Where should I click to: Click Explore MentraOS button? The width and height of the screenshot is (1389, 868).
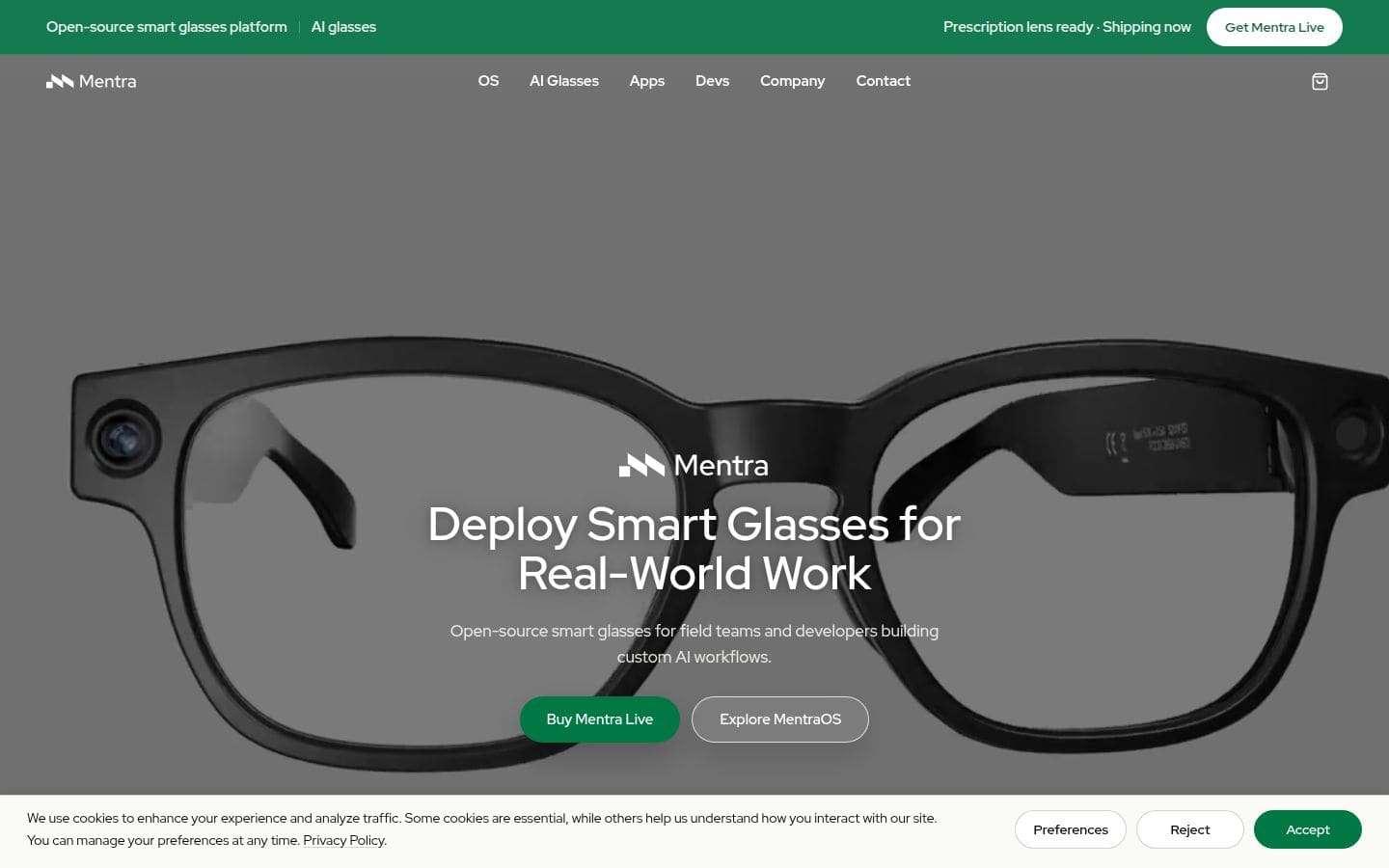pos(780,719)
